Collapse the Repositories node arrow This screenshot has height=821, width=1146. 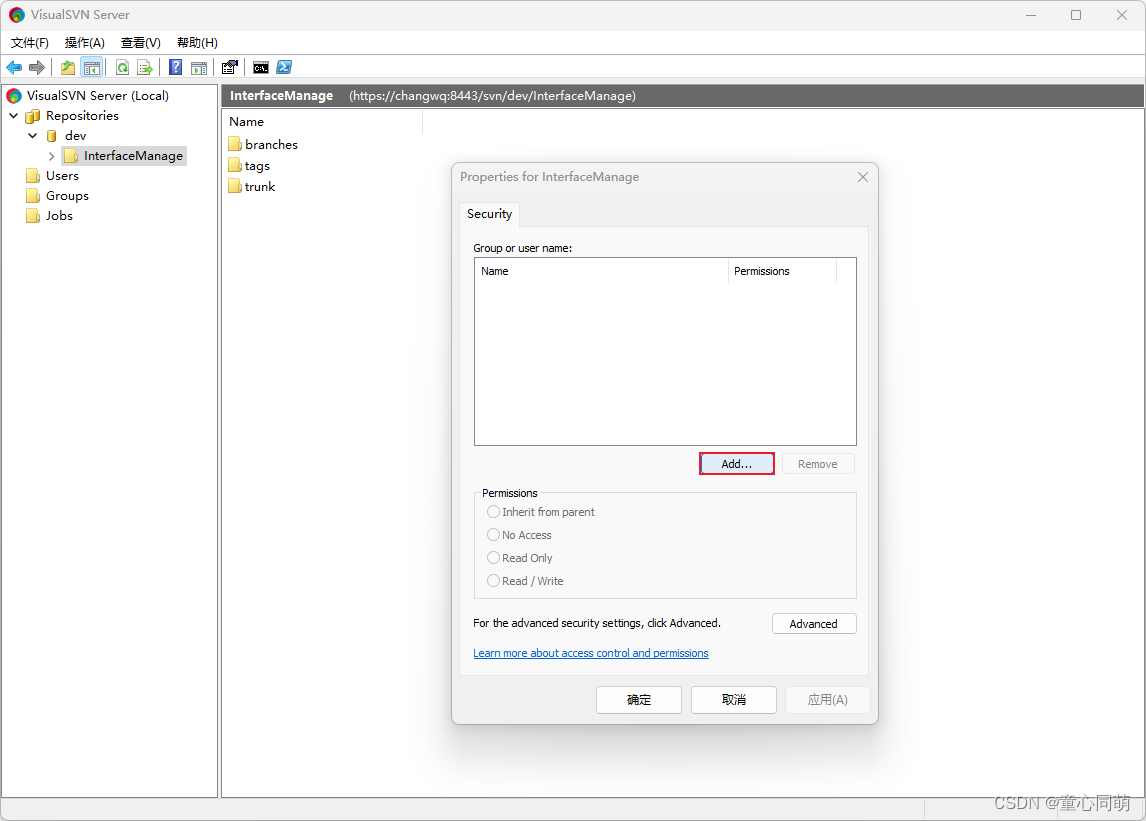[14, 116]
